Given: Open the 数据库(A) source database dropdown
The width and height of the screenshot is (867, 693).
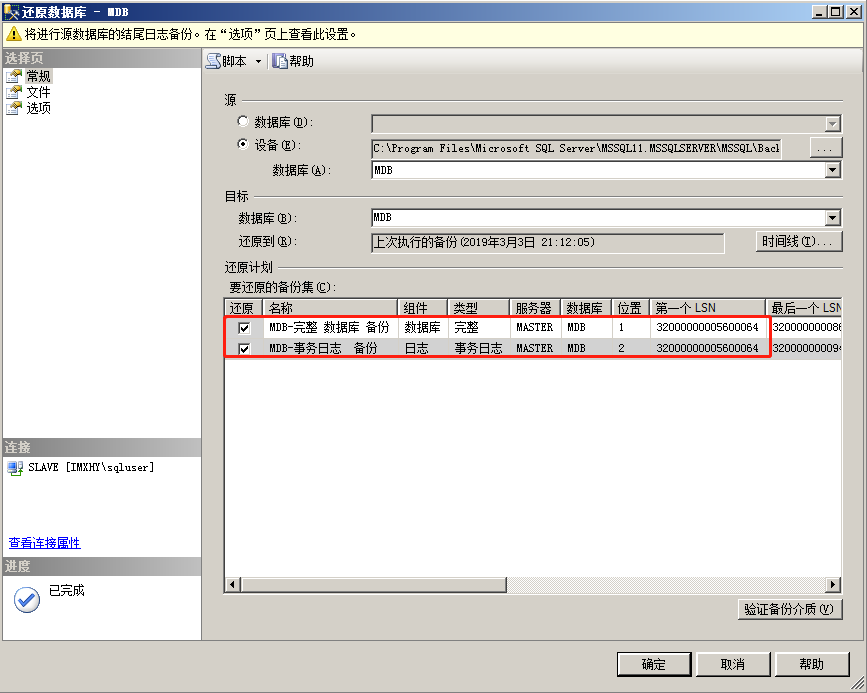Looking at the screenshot, I should click(x=833, y=170).
